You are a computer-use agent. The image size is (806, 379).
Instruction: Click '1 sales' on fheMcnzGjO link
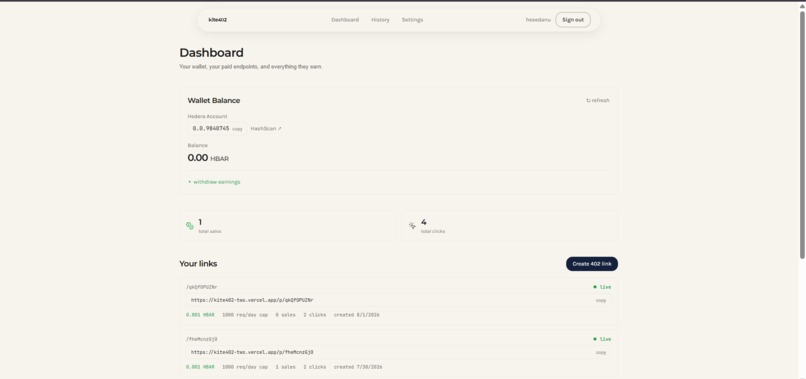(285, 367)
